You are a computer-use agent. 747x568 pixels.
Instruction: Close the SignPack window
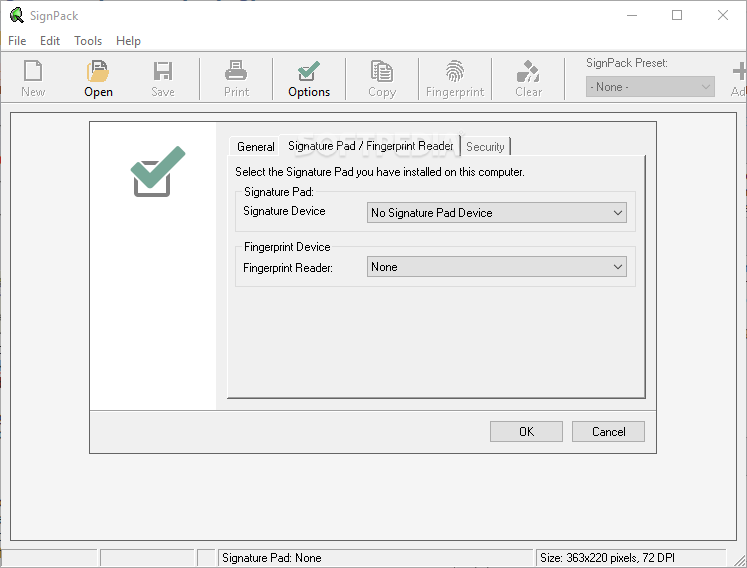click(722, 15)
